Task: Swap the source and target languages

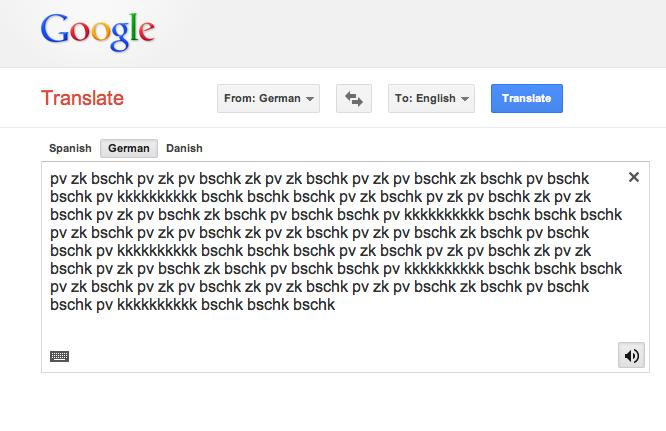Action: 353,99
